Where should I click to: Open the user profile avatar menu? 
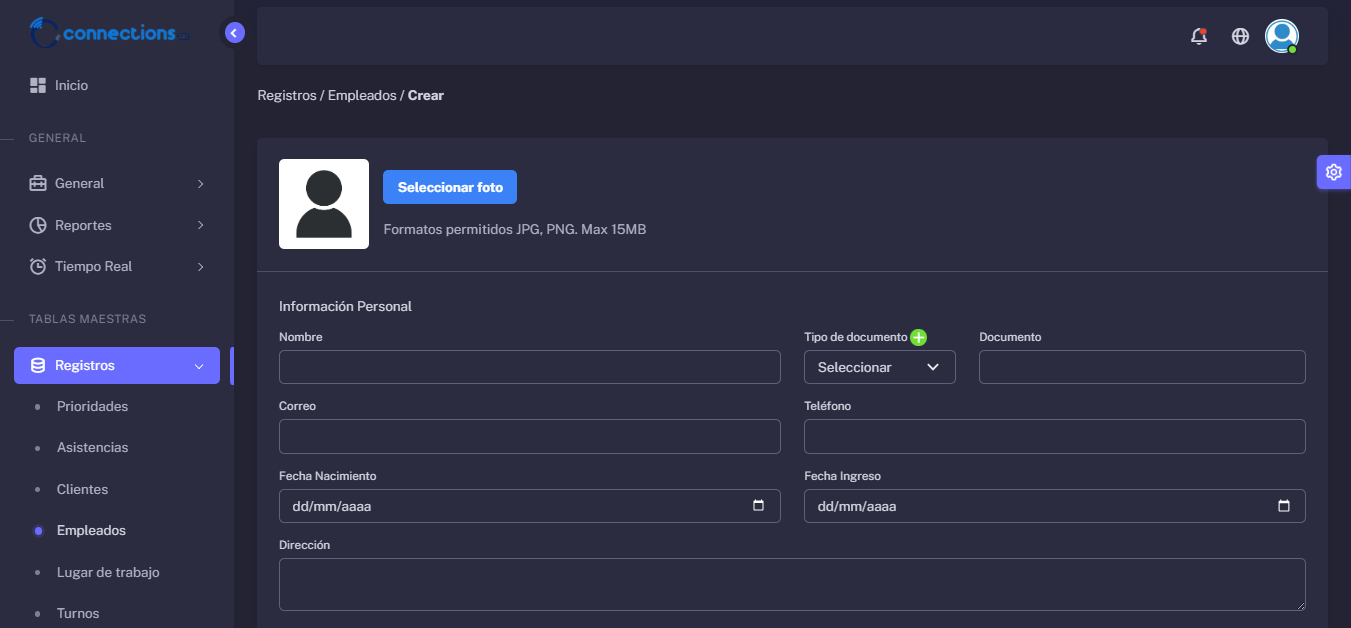coord(1281,36)
